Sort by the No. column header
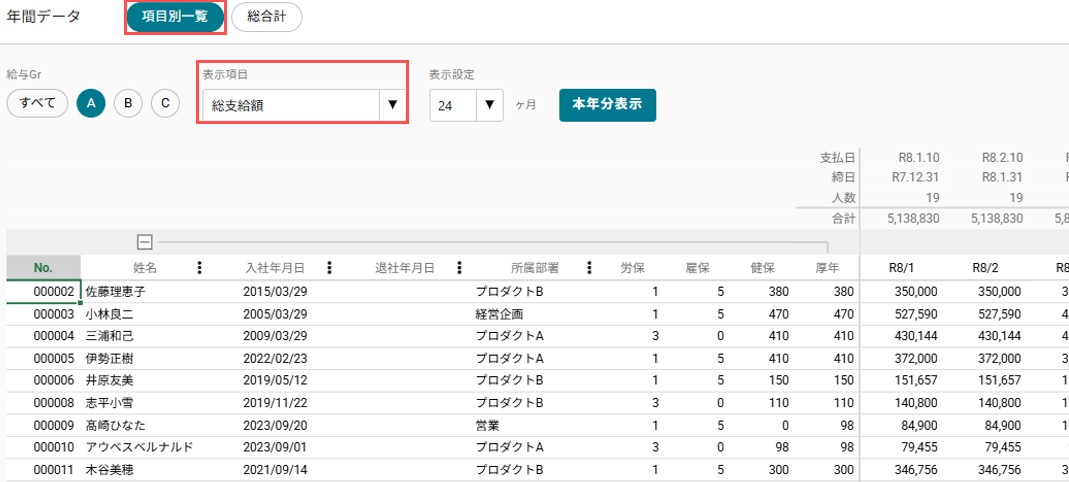 point(44,268)
